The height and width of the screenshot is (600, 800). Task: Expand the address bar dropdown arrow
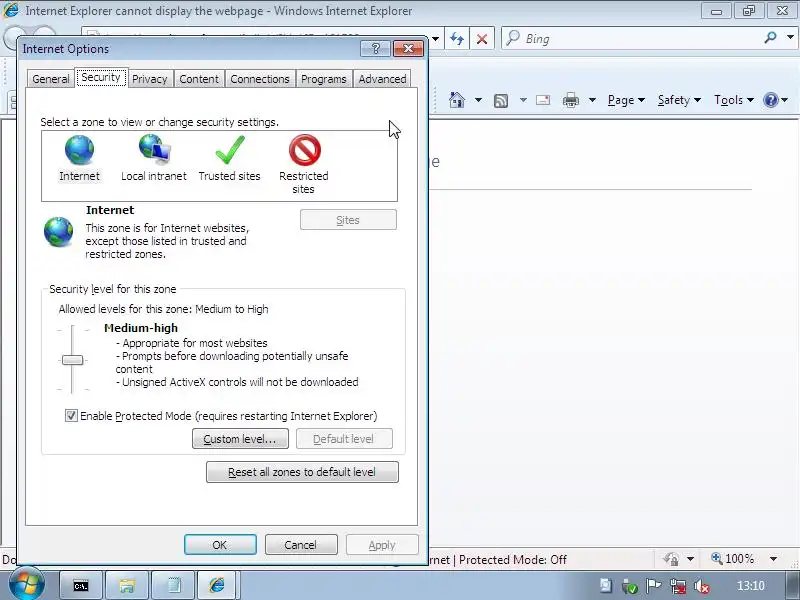[435, 39]
